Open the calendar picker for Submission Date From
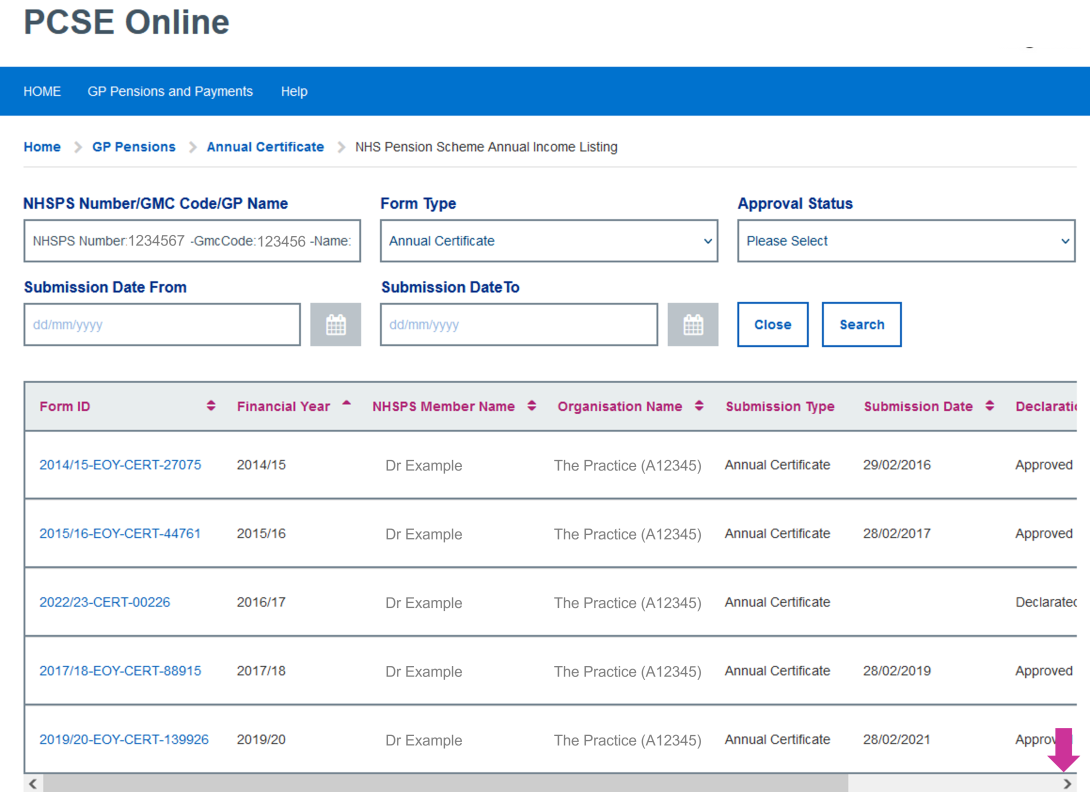The image size is (1090, 792). [x=336, y=324]
